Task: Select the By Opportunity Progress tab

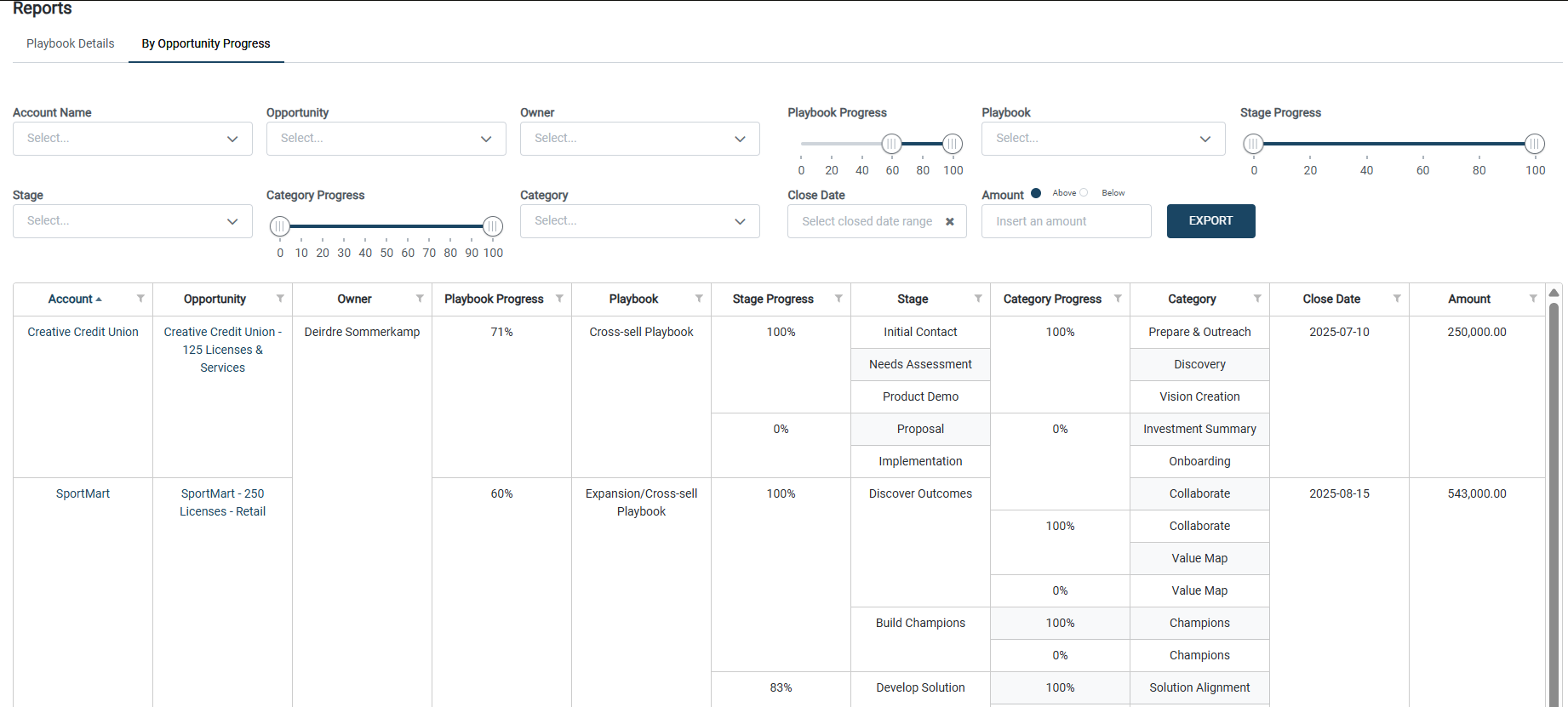Action: [206, 43]
